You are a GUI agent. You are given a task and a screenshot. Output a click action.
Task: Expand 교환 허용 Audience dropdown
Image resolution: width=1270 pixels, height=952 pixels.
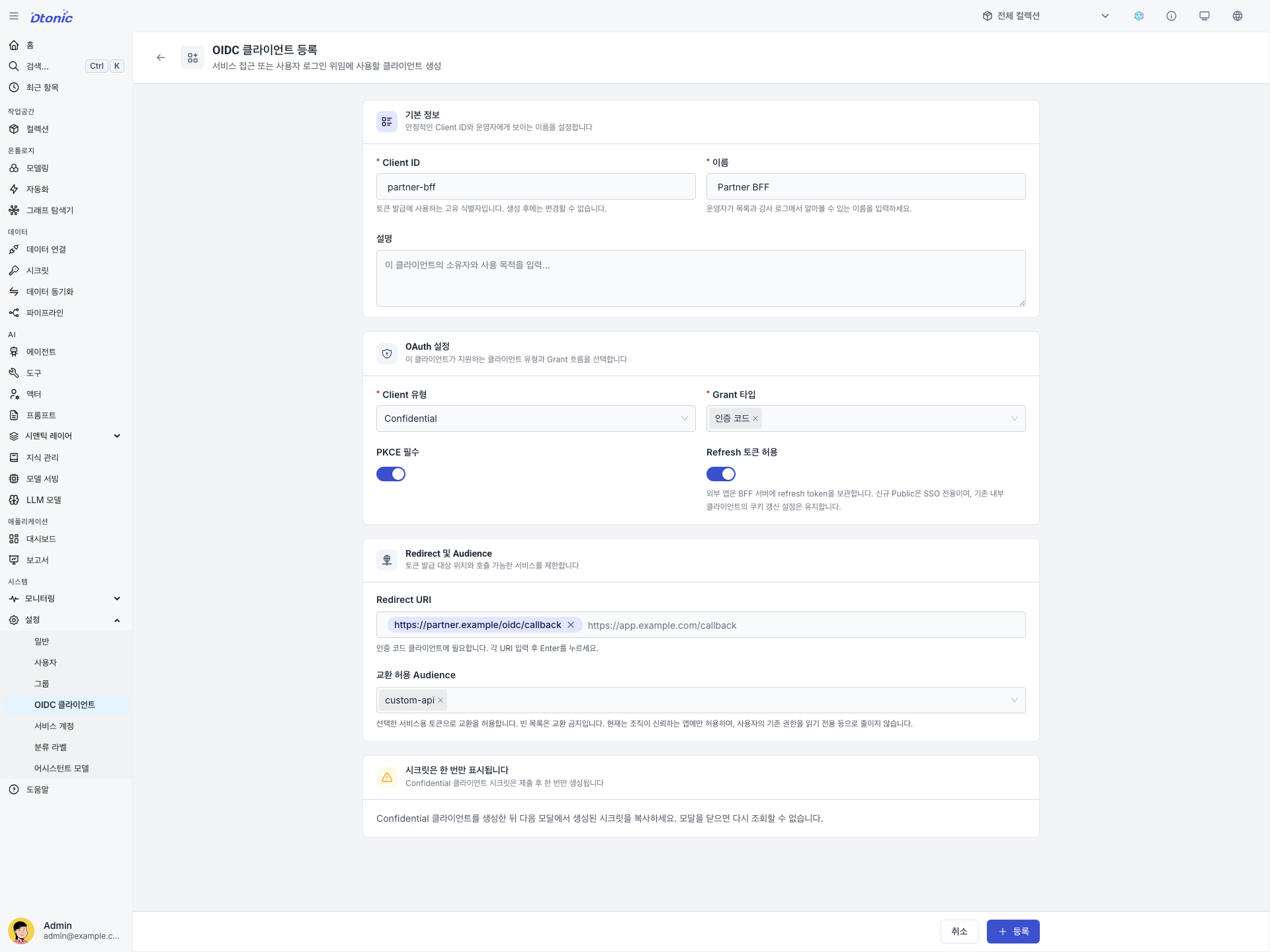(1014, 700)
